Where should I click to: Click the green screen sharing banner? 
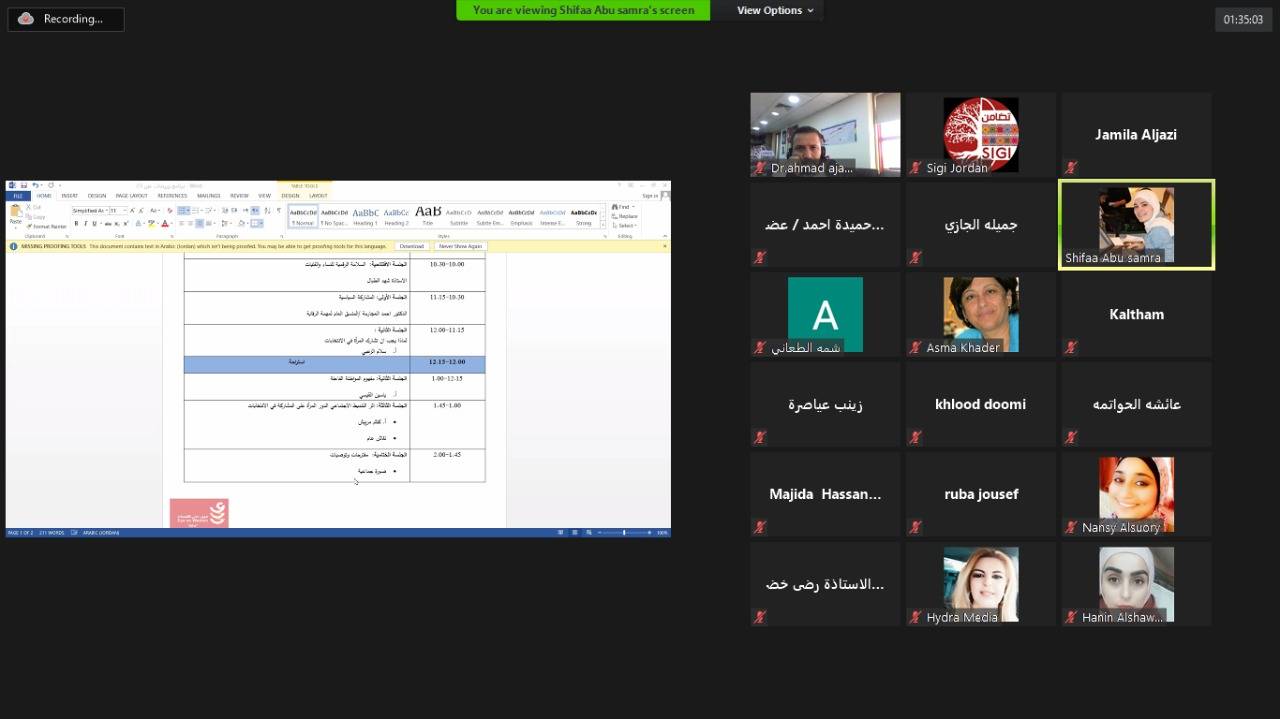click(x=583, y=10)
